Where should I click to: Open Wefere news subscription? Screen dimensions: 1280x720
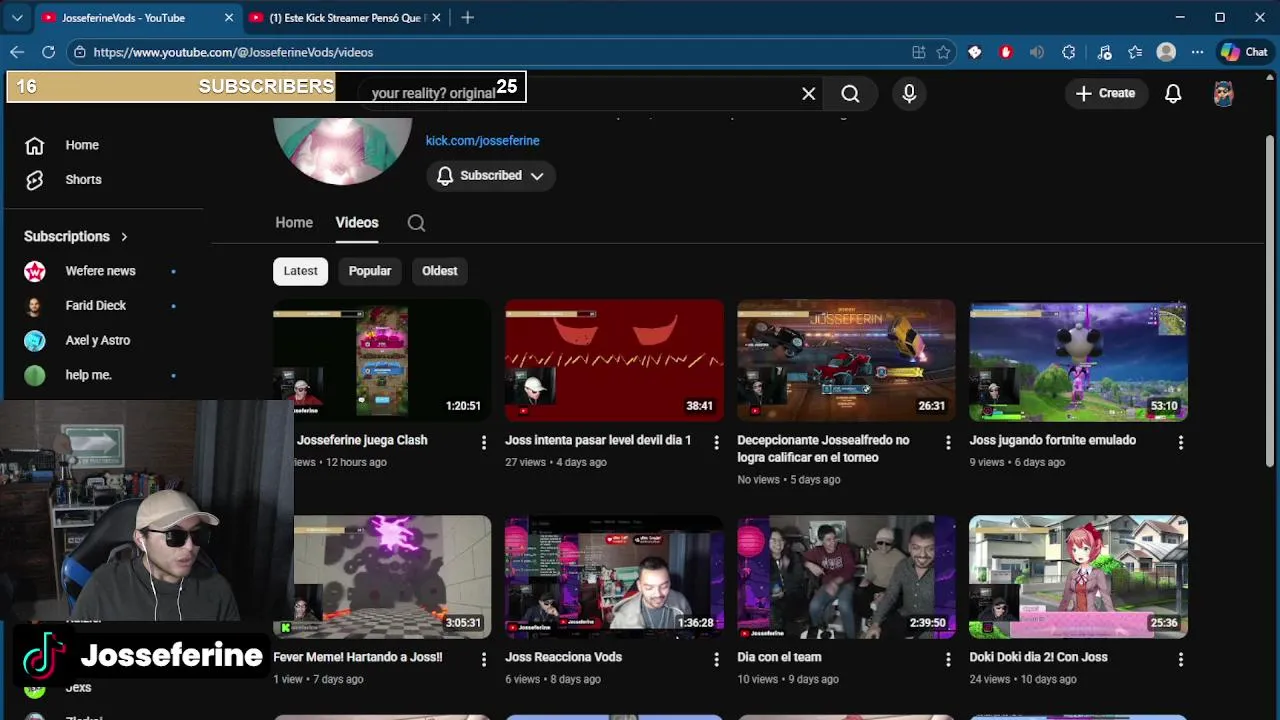[100, 271]
